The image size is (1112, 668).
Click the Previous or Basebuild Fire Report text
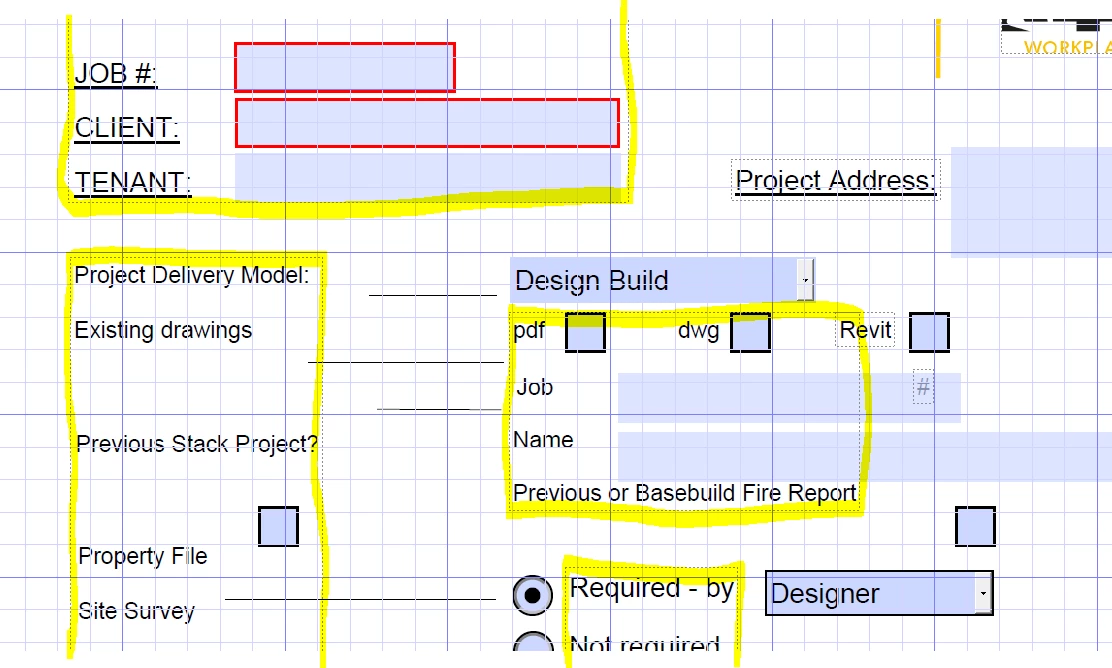[x=684, y=493]
